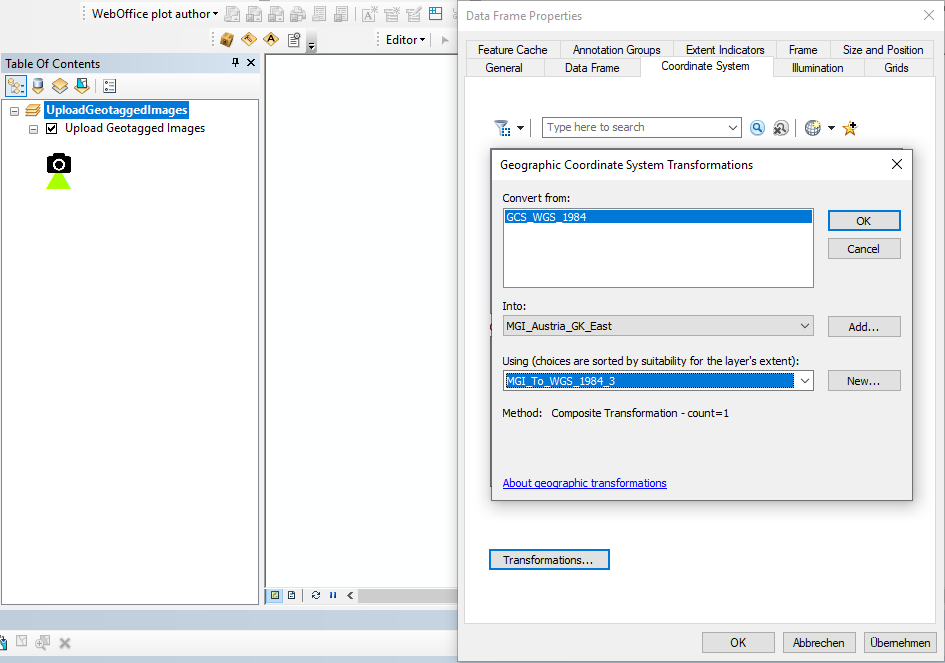
Task: Open the ArcToolbox window
Action: (x=226, y=39)
